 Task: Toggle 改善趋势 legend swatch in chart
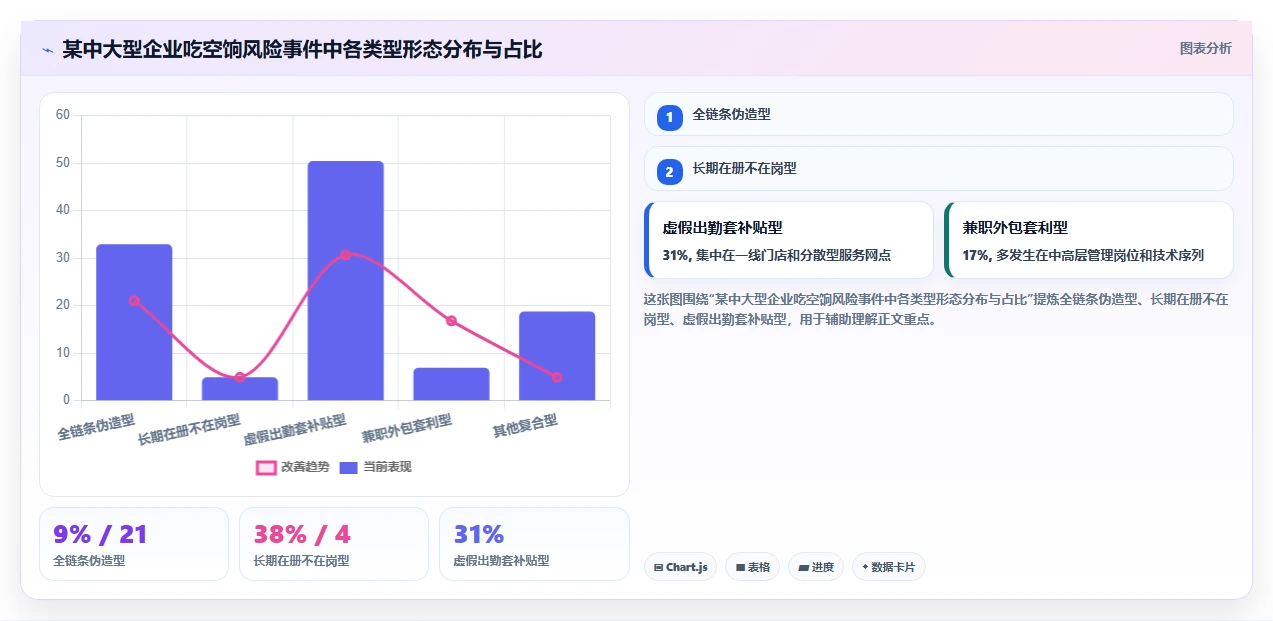click(x=266, y=467)
